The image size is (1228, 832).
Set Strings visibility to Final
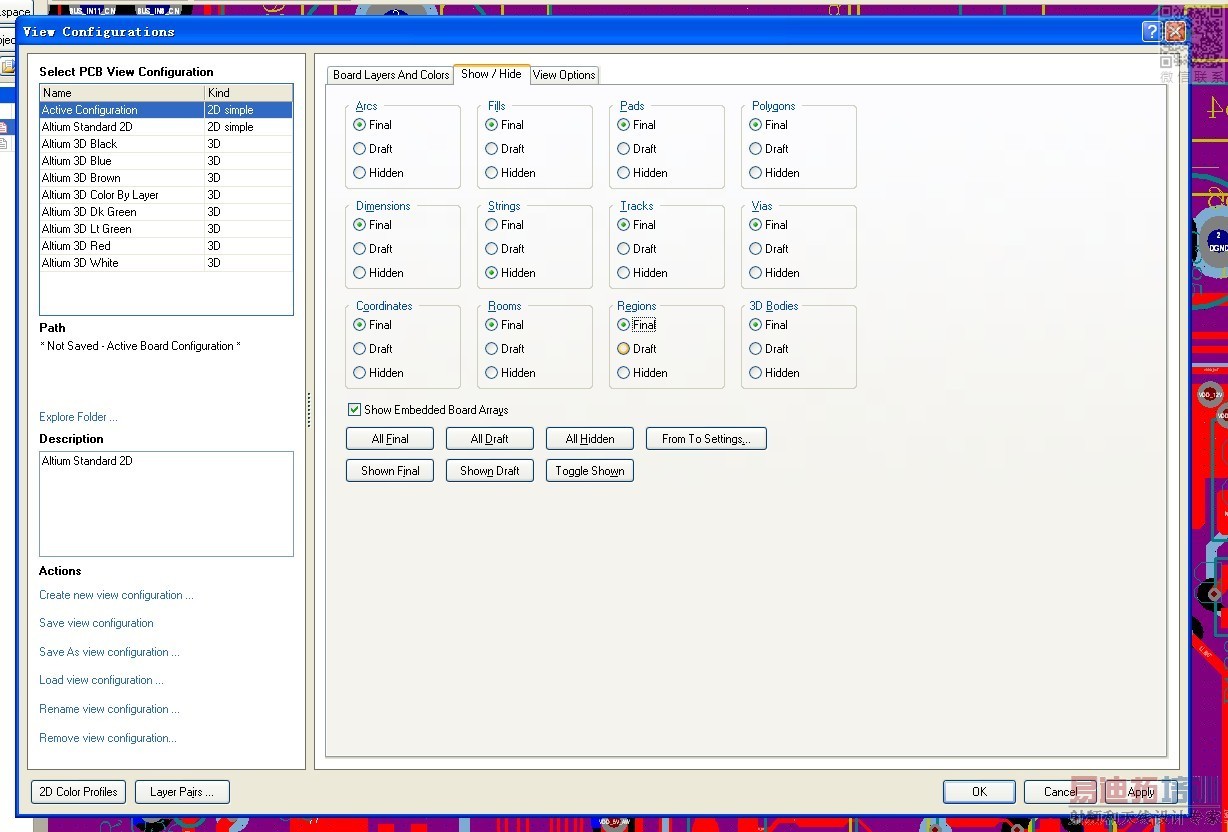click(492, 225)
